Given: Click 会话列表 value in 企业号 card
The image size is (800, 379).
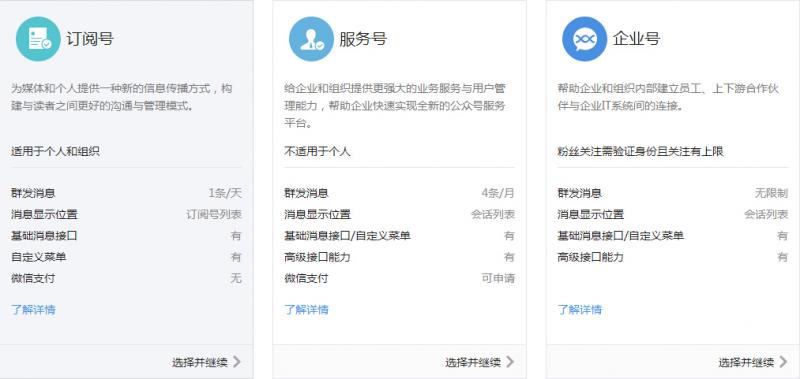Looking at the screenshot, I should point(766,215).
